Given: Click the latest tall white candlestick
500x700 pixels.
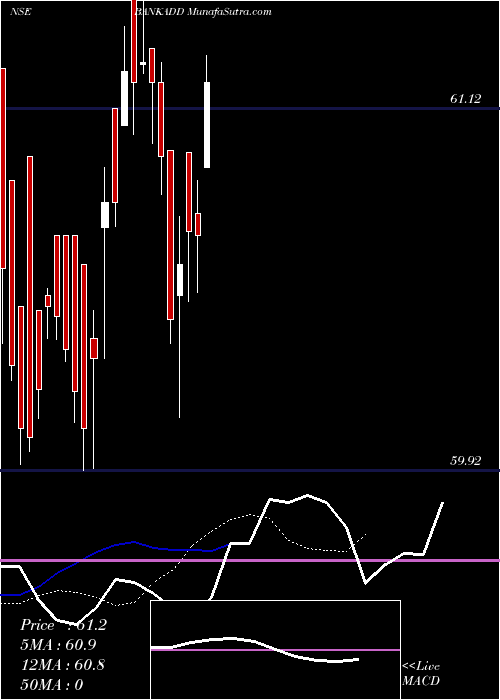Looking at the screenshot, I should click(207, 125).
